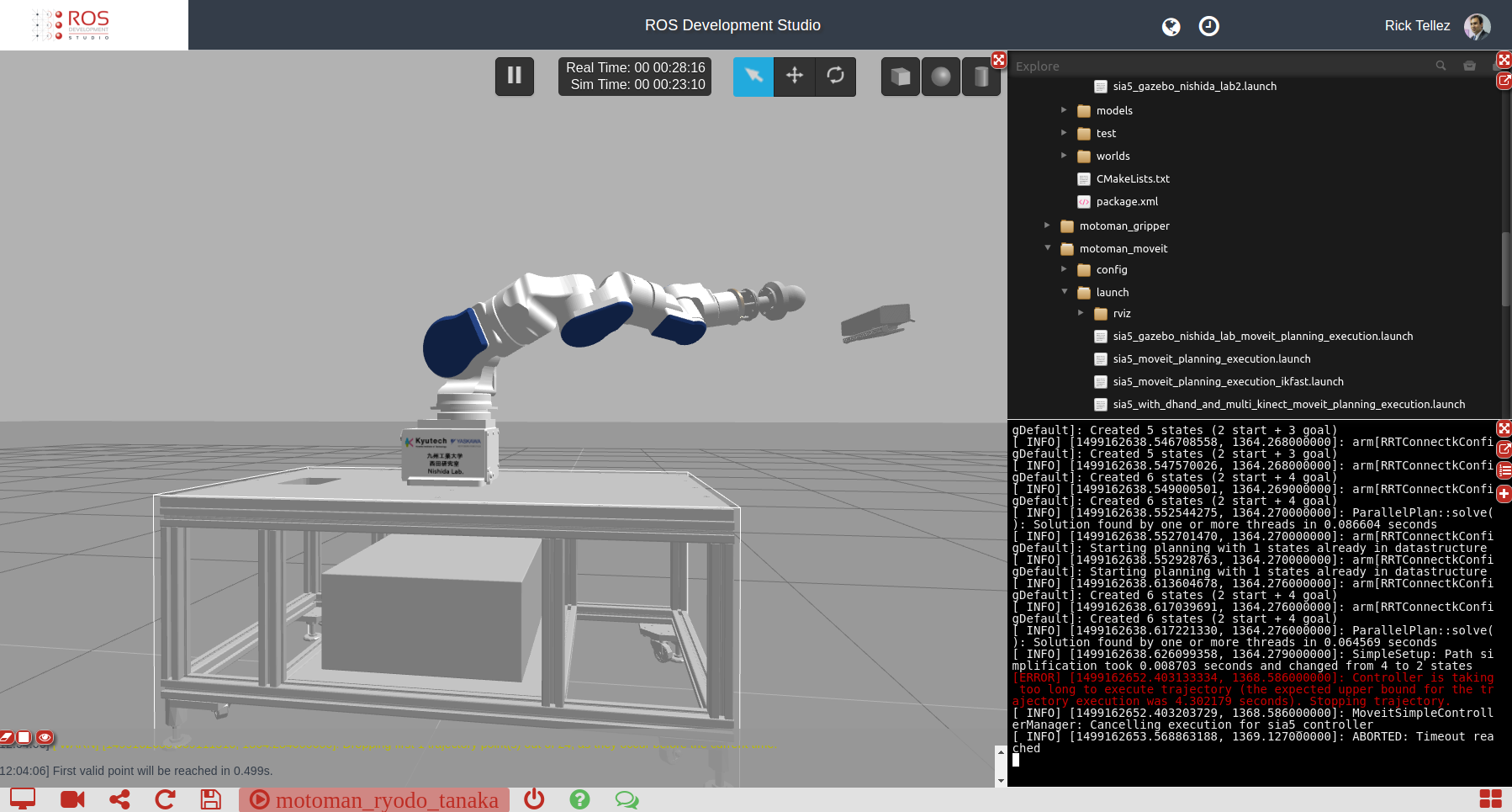Pause the Gazebo simulation

click(514, 77)
